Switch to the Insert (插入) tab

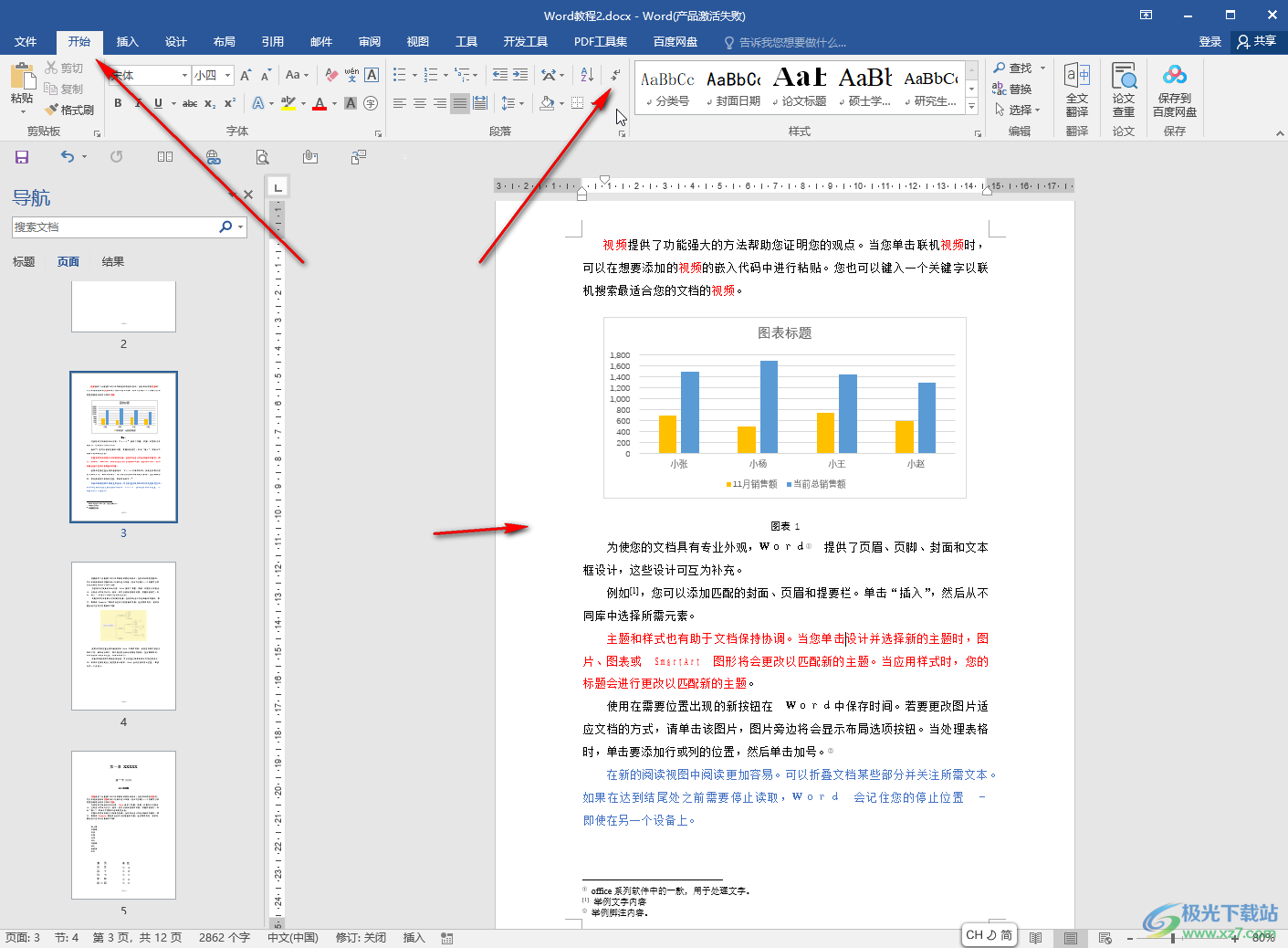click(x=128, y=42)
